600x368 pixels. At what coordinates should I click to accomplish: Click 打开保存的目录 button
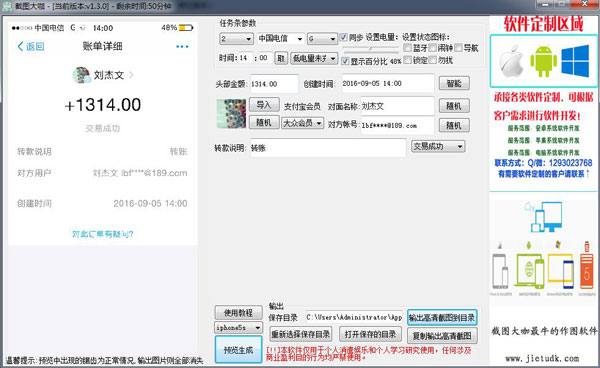pyautogui.click(x=370, y=334)
